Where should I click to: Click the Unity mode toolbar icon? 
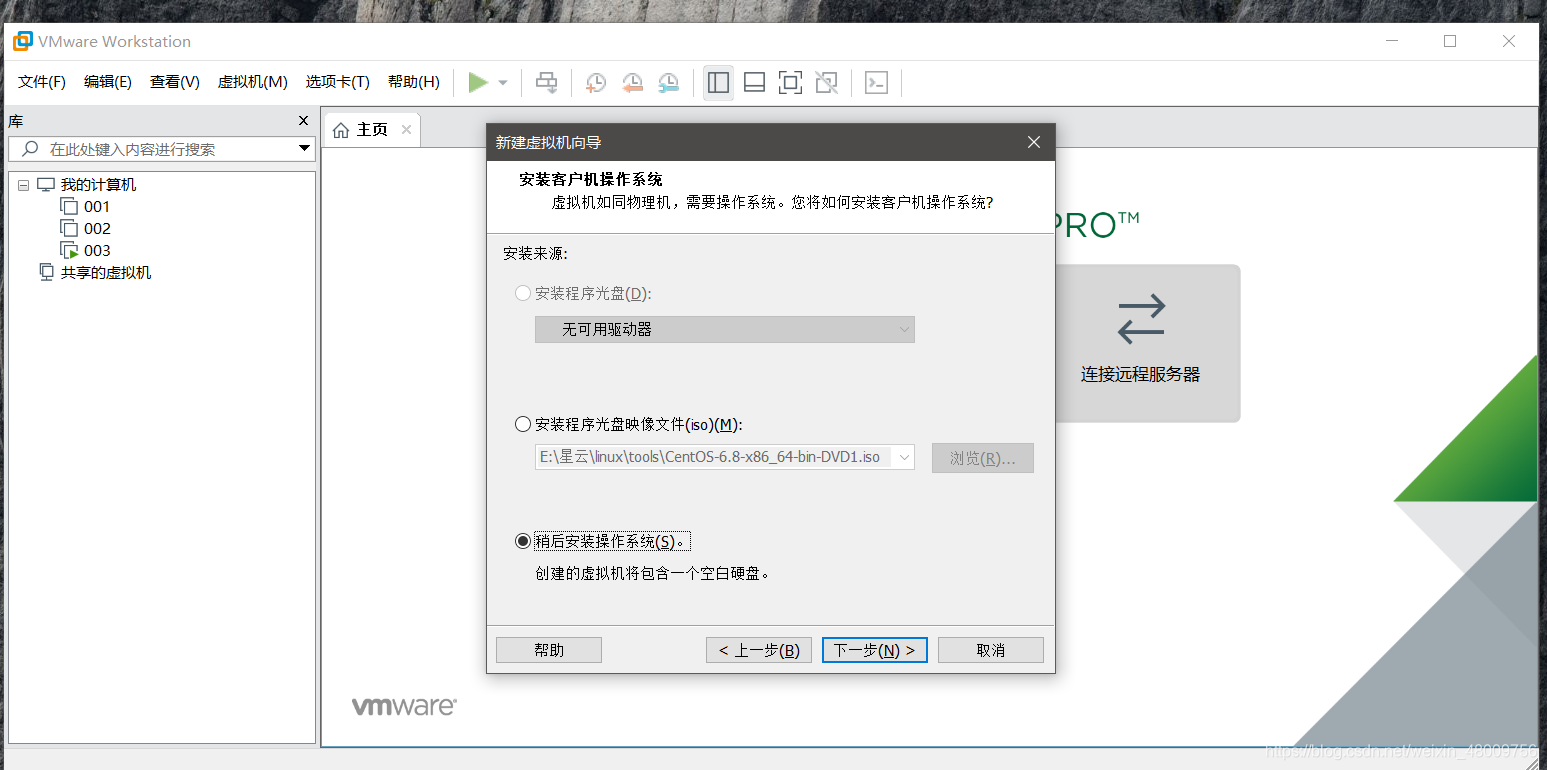coord(827,82)
